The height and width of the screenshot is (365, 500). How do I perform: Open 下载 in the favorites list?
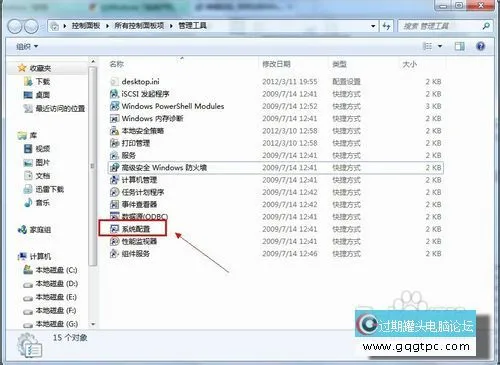point(43,82)
